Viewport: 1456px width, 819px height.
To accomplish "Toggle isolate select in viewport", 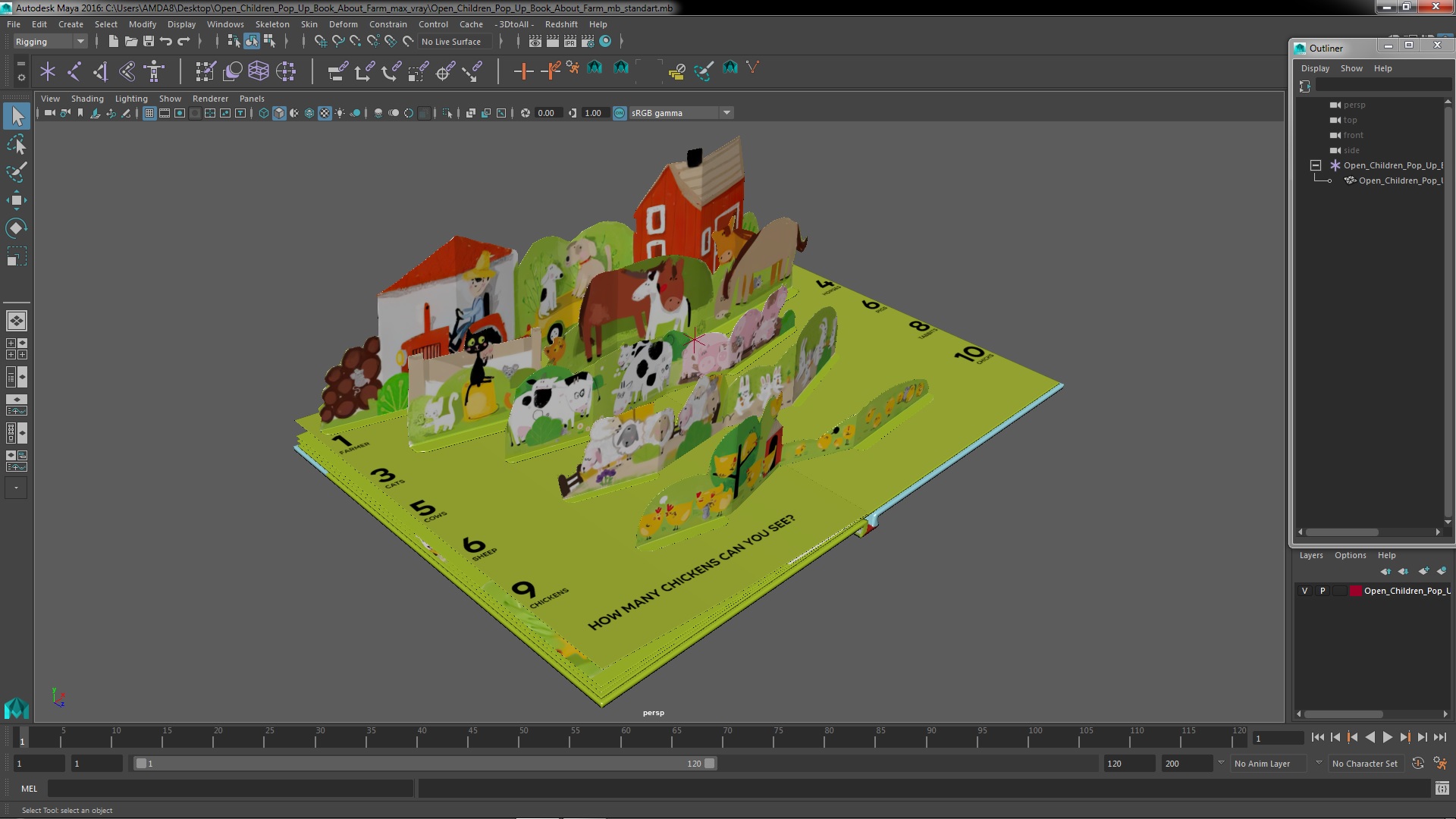I will [x=447, y=113].
